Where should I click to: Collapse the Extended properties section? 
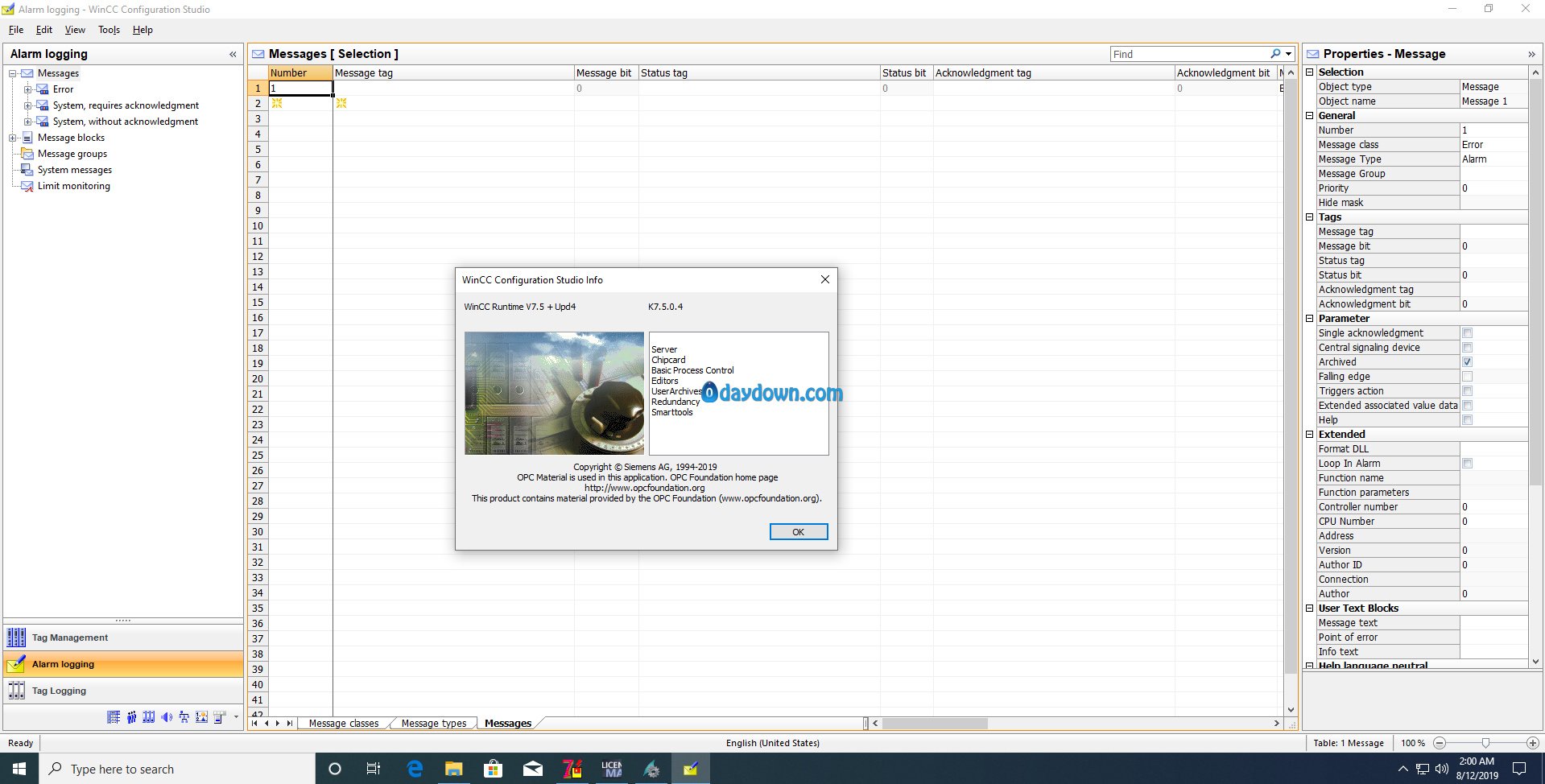[x=1310, y=435]
